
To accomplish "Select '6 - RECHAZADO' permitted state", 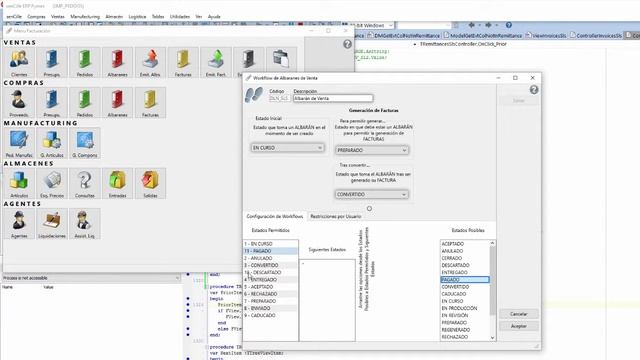I will pyautogui.click(x=271, y=294).
